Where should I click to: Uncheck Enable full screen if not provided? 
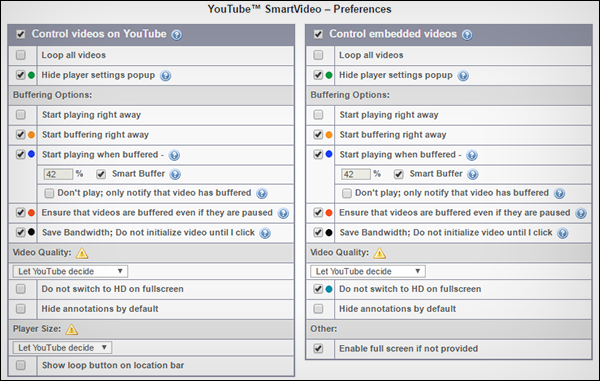pos(318,348)
